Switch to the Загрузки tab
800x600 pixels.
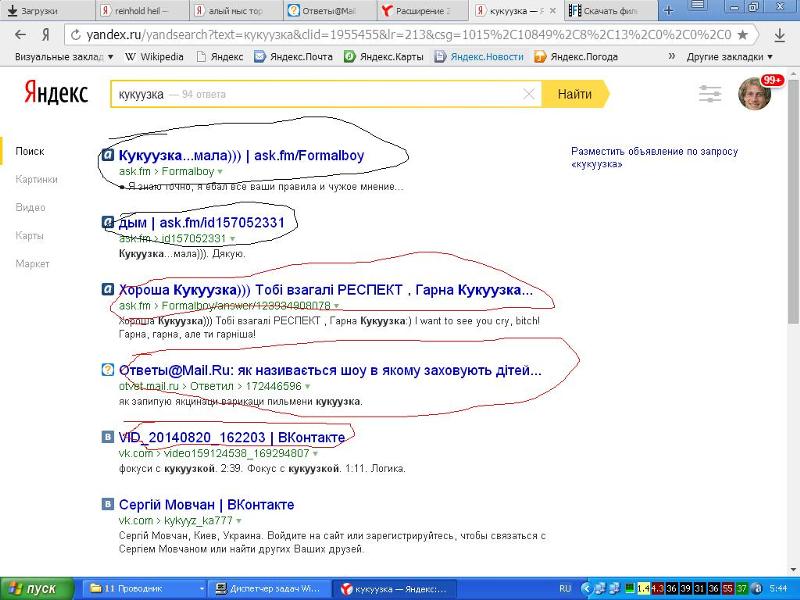click(x=47, y=10)
